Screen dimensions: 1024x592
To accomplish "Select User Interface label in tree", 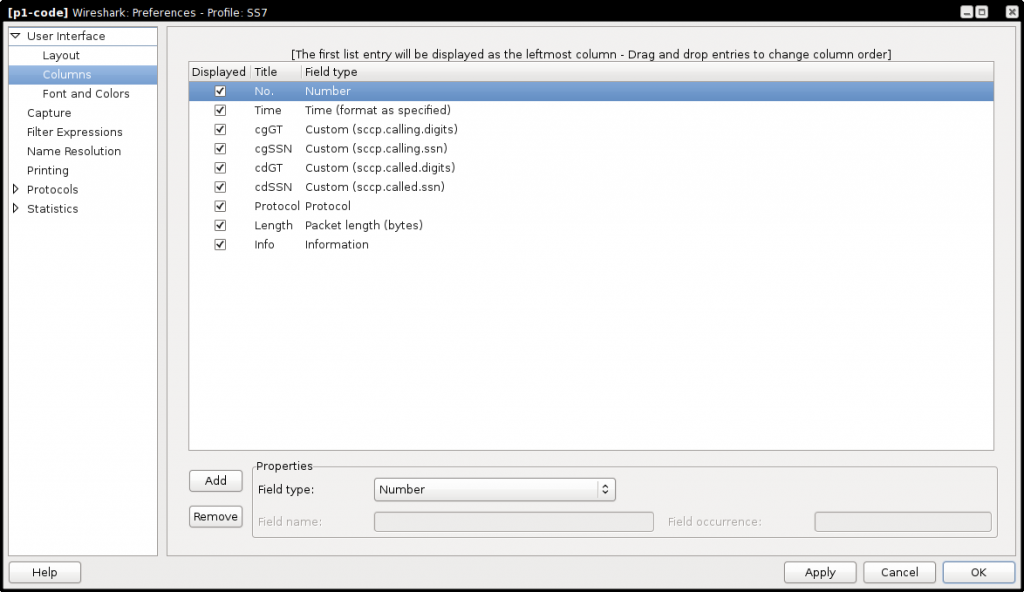I will click(x=66, y=36).
